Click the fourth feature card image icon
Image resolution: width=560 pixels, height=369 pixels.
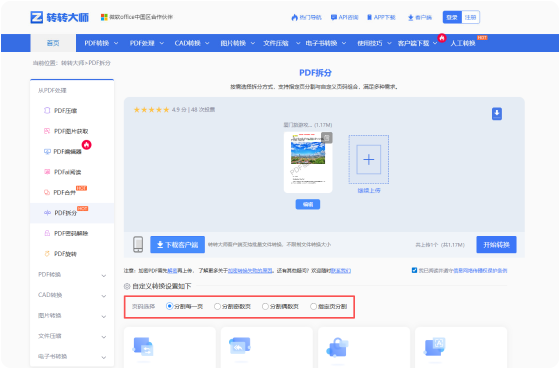click(435, 346)
